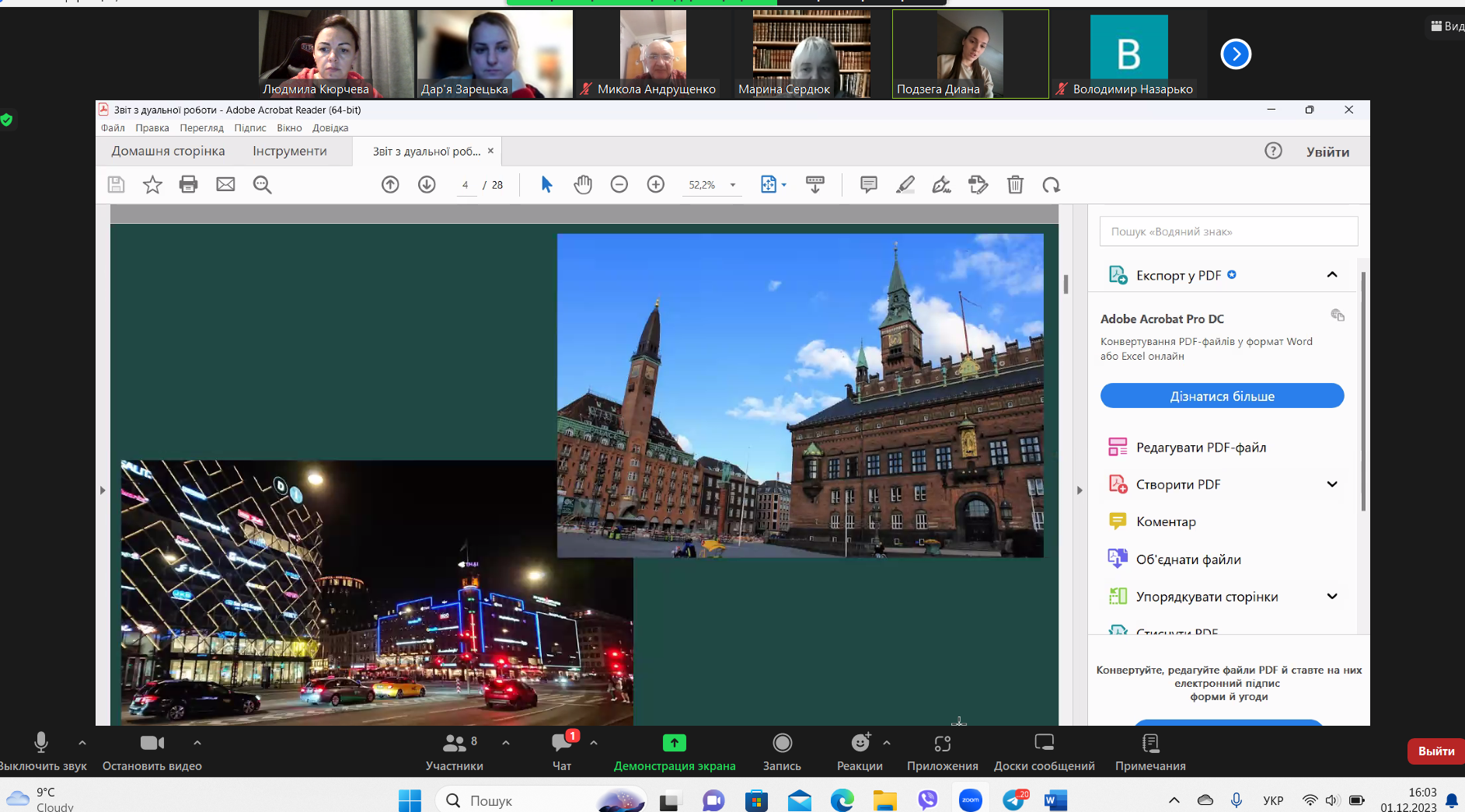Select the Highlight text pen tool
Viewport: 1465px width, 812px height.
tap(905, 184)
